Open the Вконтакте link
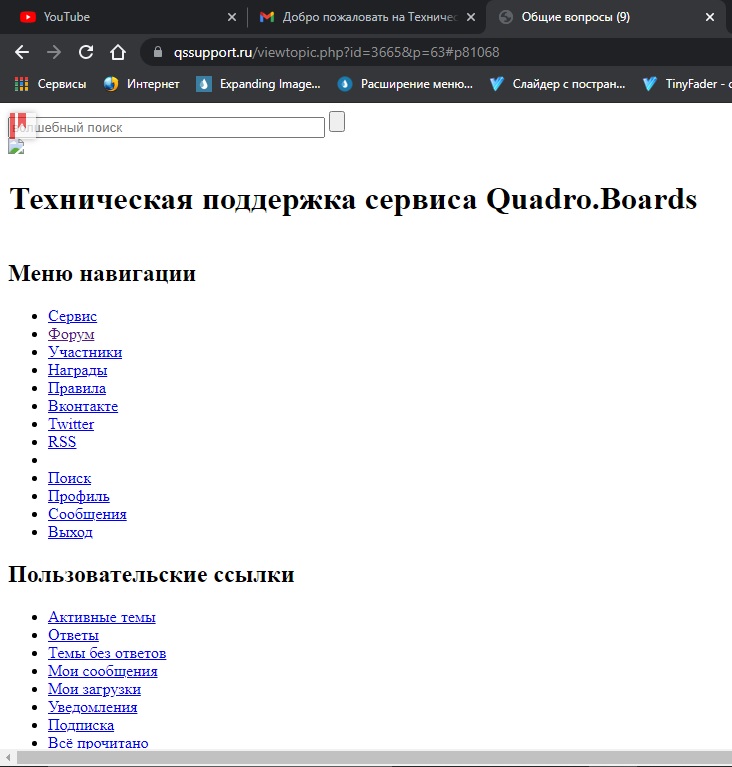This screenshot has height=767, width=732. 83,406
